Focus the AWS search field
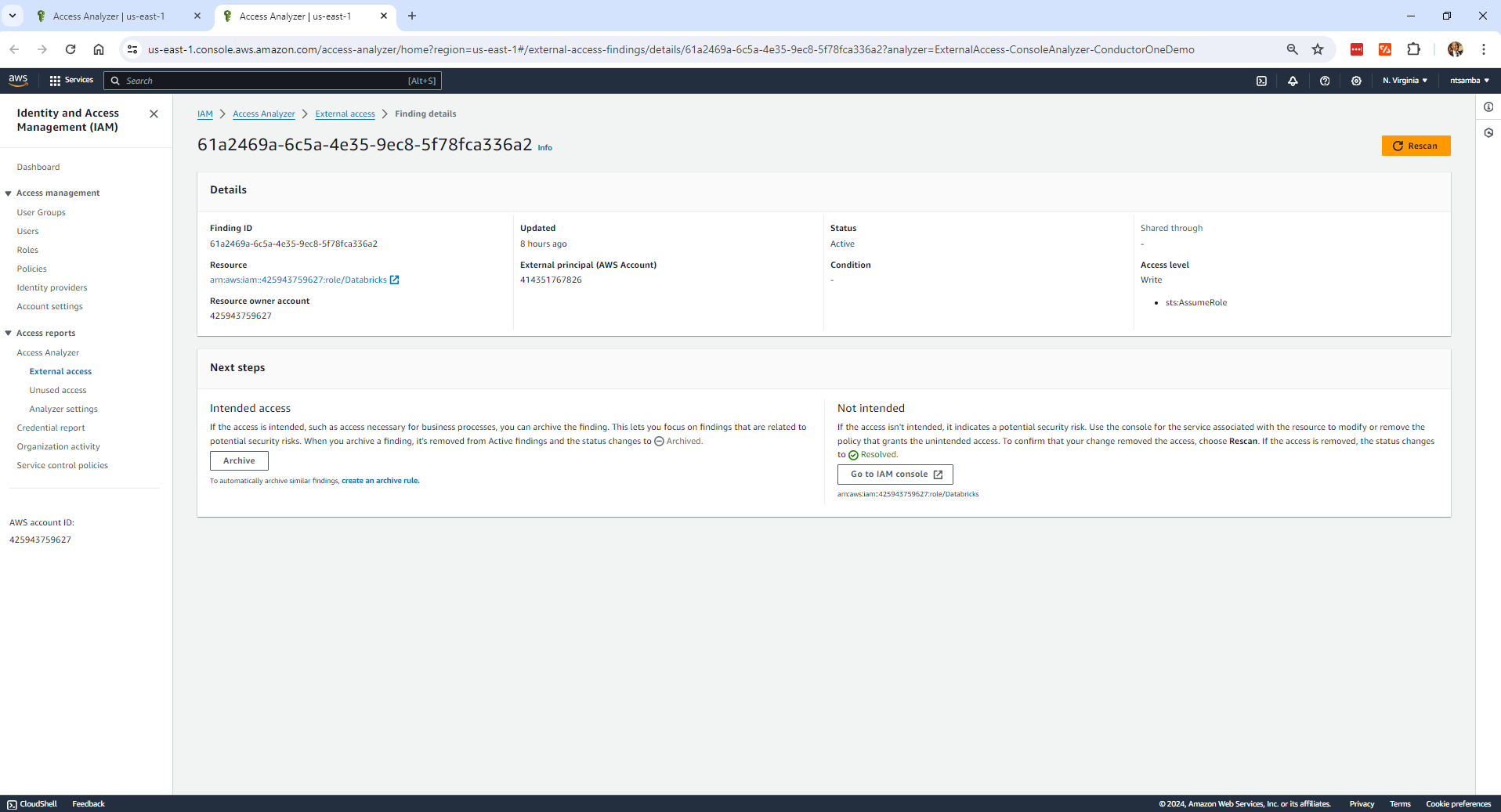The height and width of the screenshot is (812, 1501). (x=266, y=81)
